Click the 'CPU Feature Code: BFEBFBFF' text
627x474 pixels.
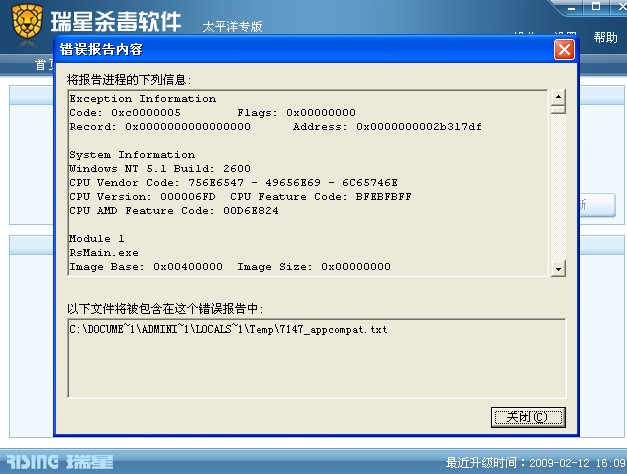[321, 197]
